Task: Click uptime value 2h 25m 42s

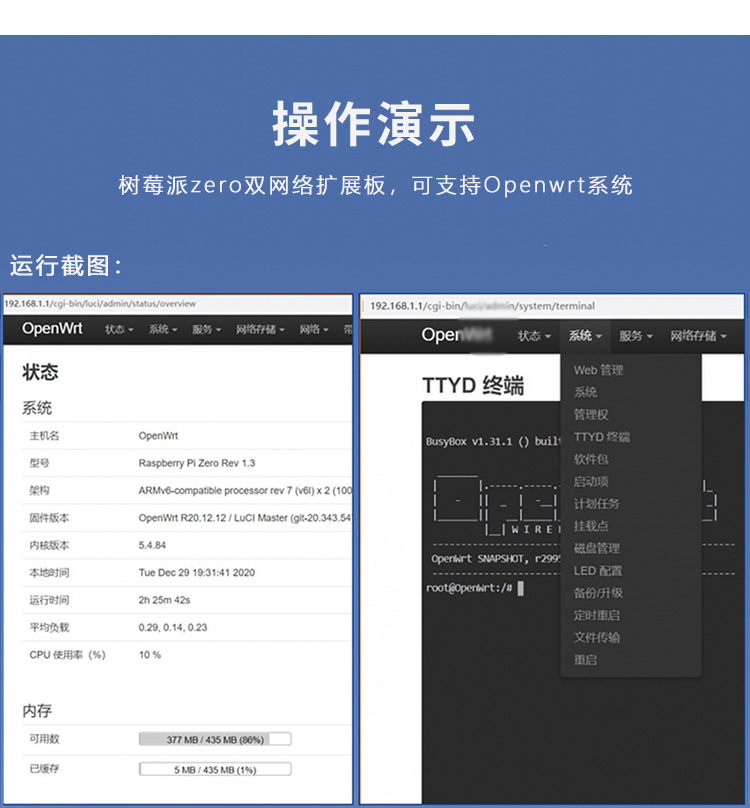Action: (x=164, y=600)
